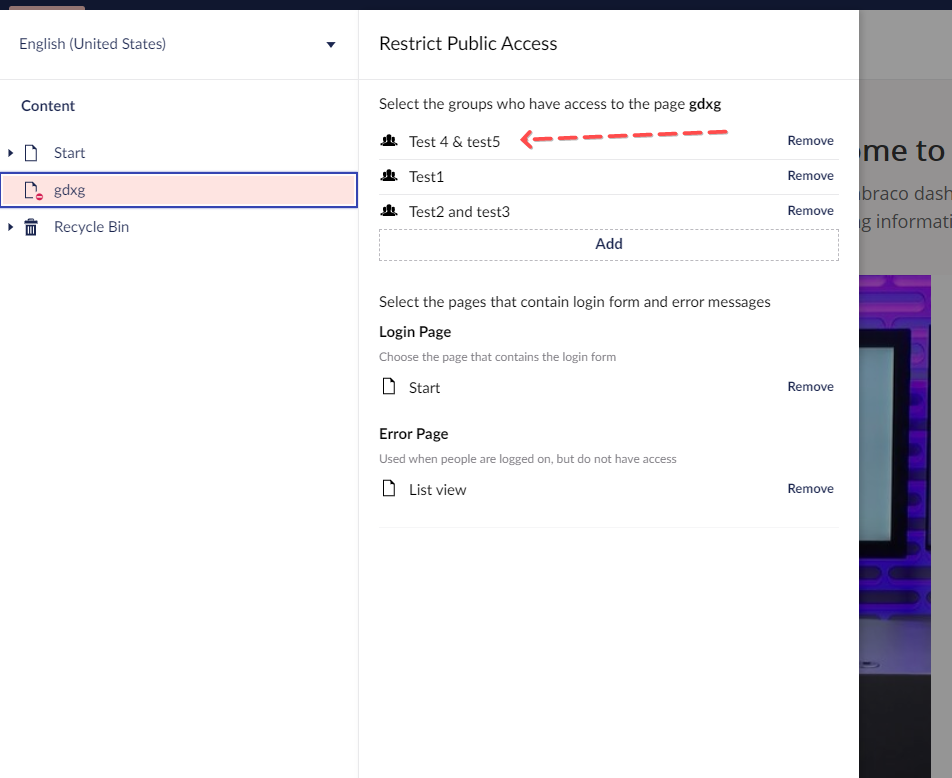Click the Add button to add a group
The image size is (952, 778).
(x=608, y=243)
